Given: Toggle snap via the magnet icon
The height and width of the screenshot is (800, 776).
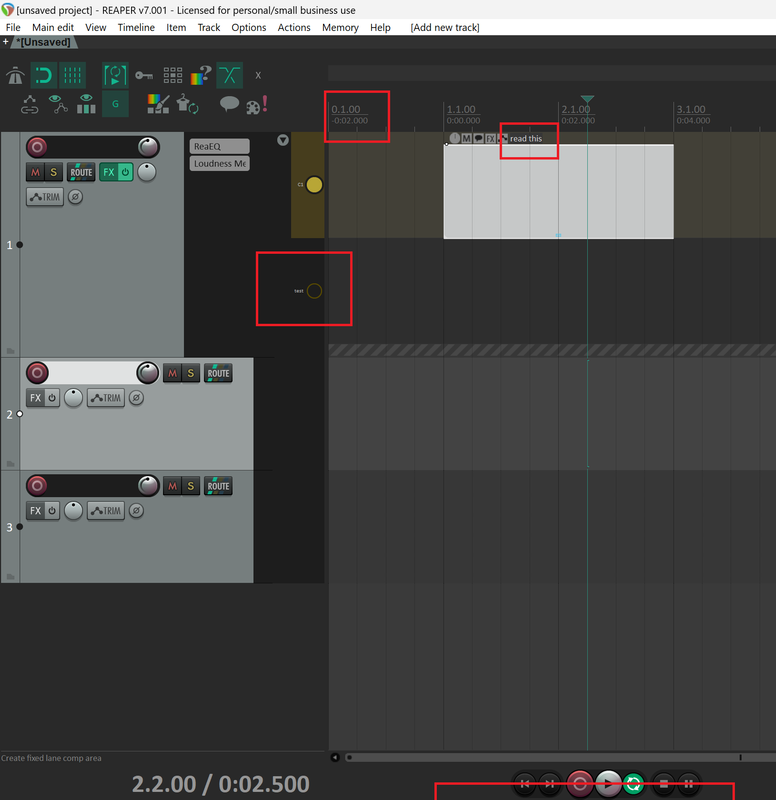Looking at the screenshot, I should click(x=44, y=76).
